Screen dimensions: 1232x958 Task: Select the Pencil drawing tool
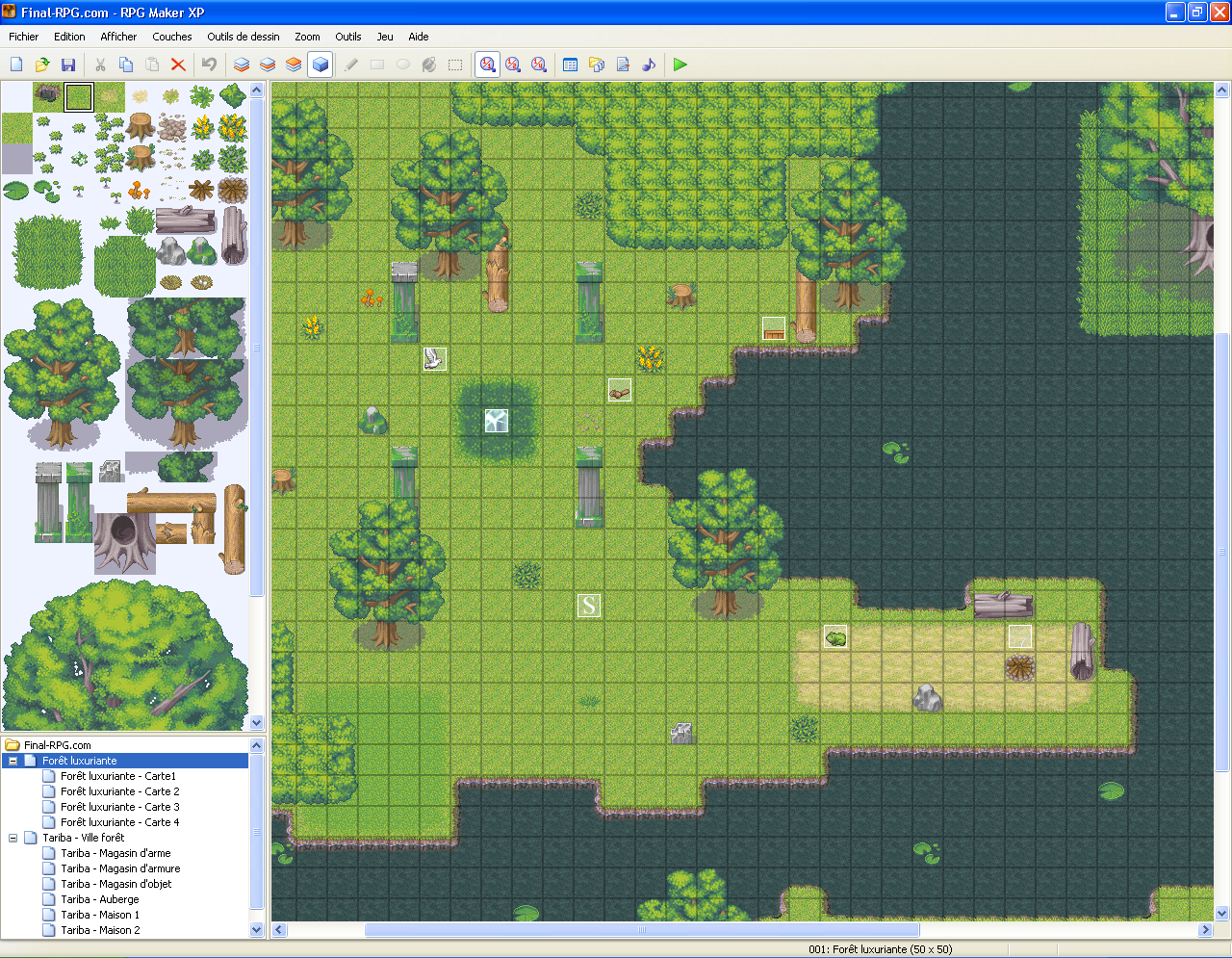(351, 65)
